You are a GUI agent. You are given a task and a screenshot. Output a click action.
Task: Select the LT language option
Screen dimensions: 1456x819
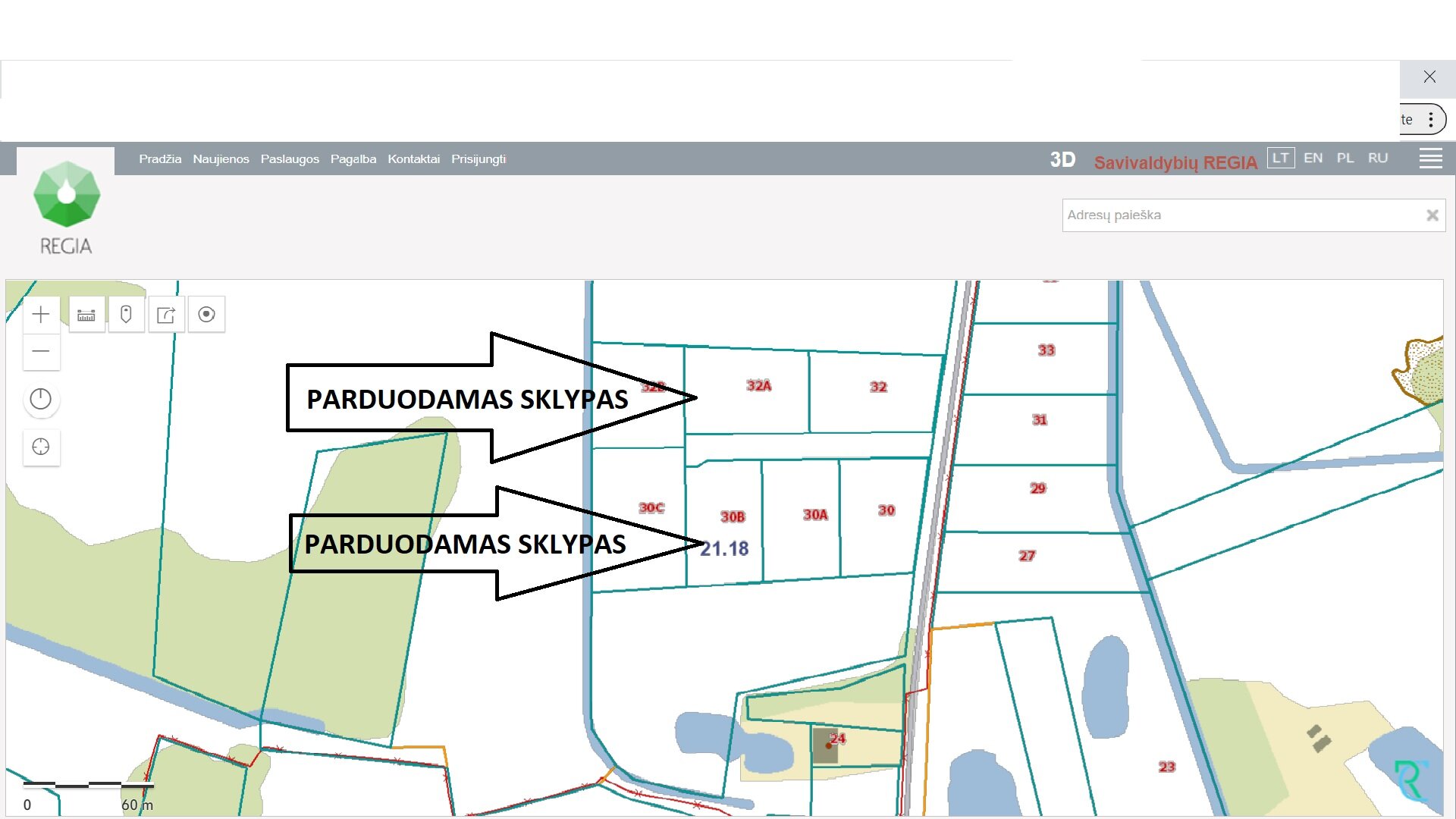click(1281, 158)
